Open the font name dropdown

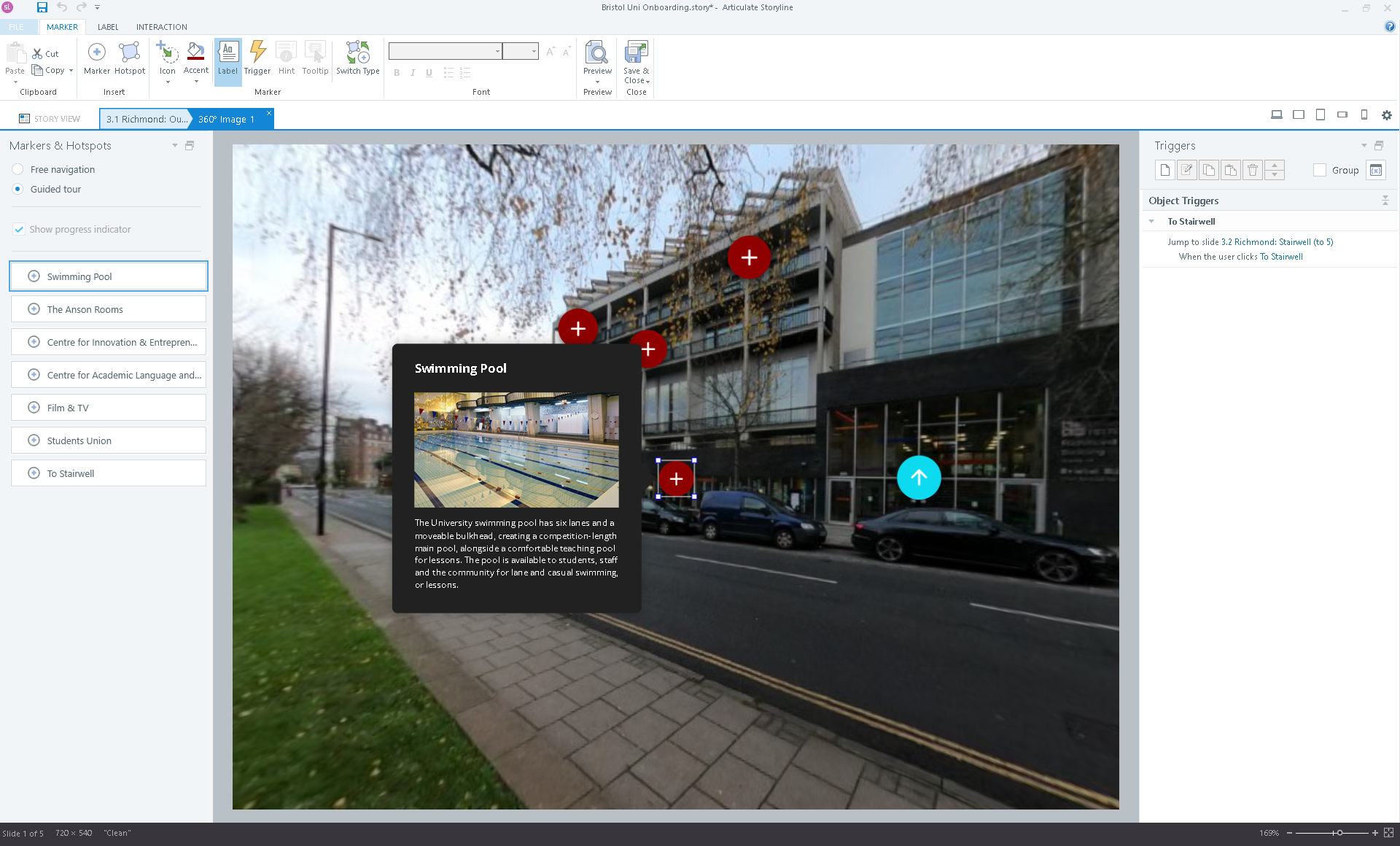pos(497,51)
